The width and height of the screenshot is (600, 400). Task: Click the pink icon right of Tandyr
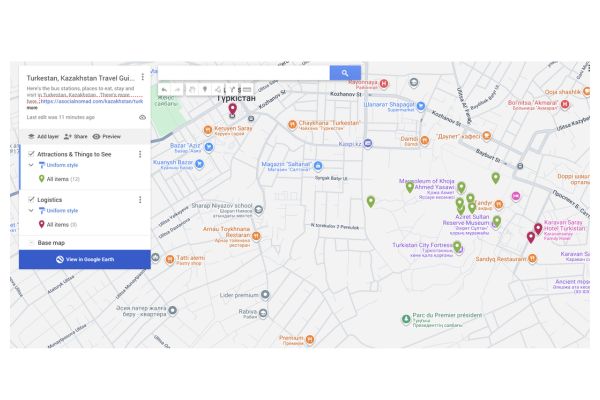[x=516, y=196]
